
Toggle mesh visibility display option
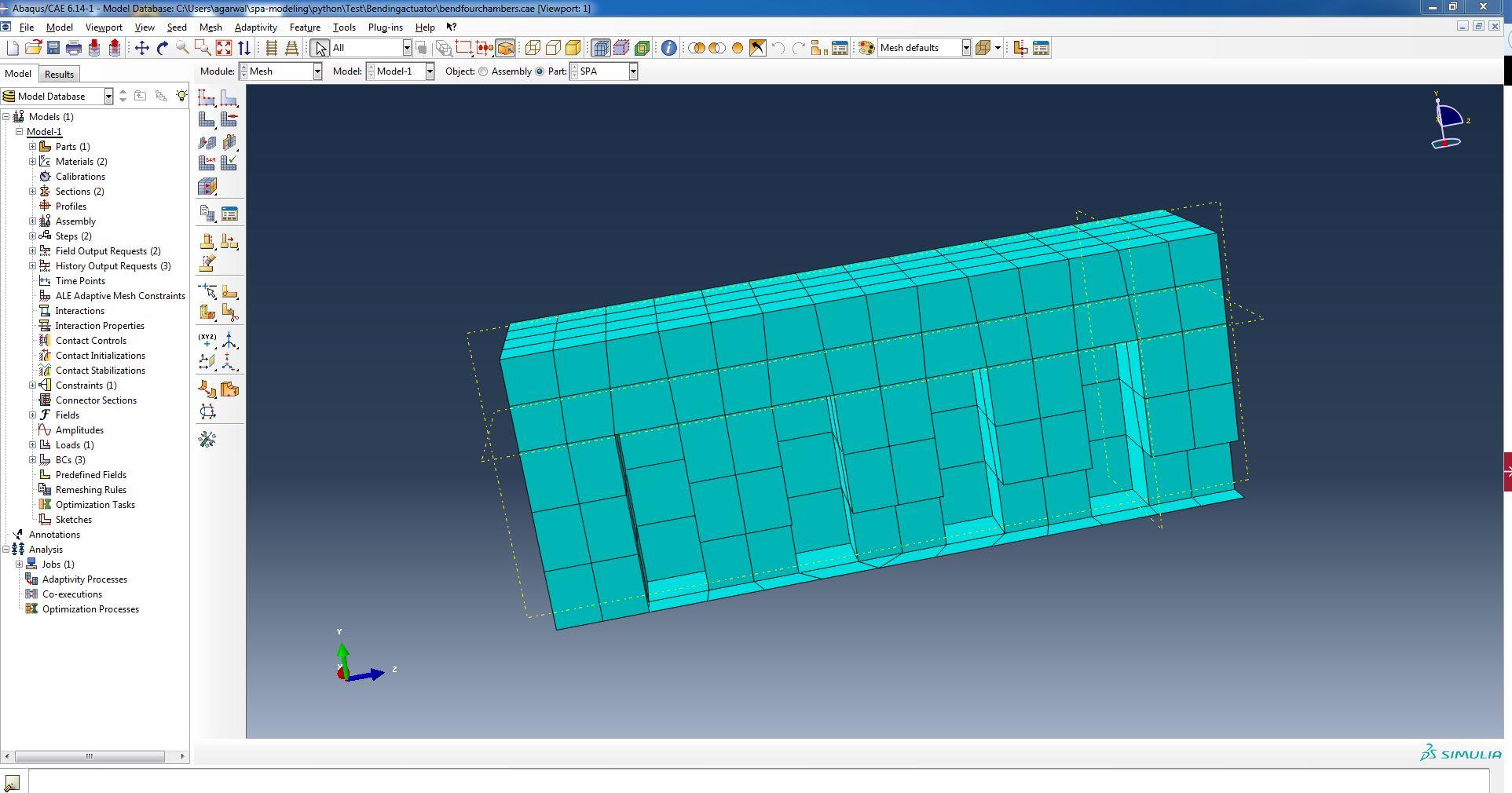[x=601, y=48]
